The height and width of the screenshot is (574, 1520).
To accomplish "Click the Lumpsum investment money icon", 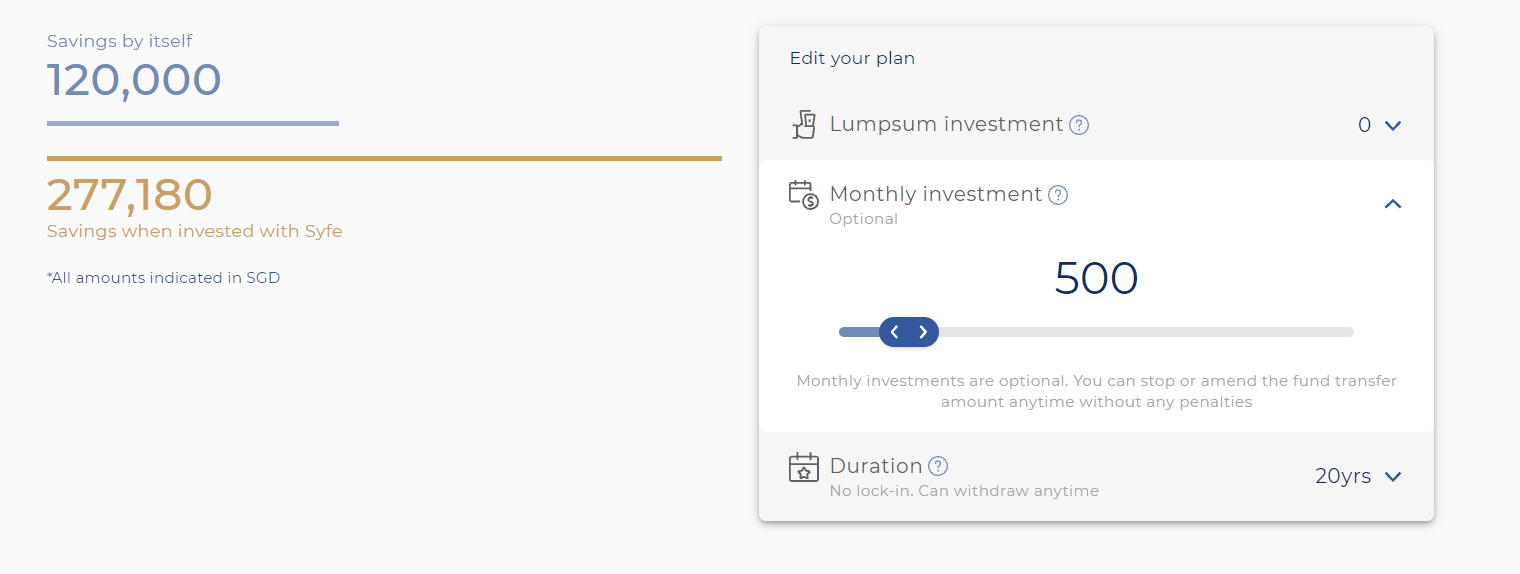I will pos(804,125).
